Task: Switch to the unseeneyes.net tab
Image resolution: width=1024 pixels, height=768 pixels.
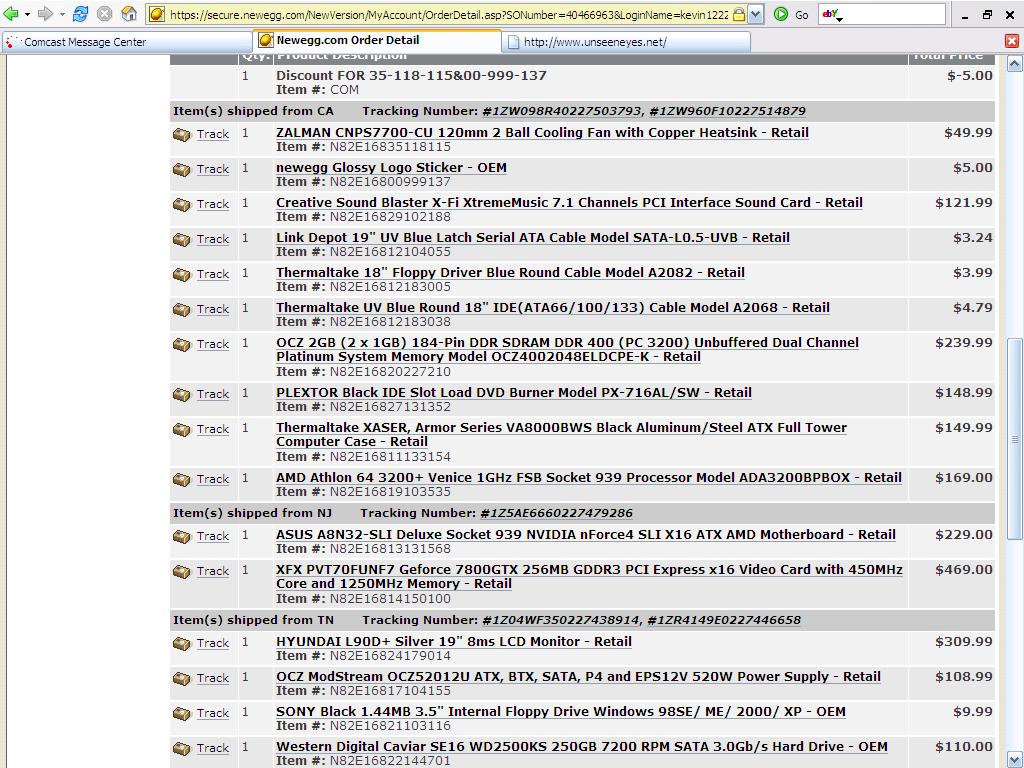Action: [x=627, y=42]
